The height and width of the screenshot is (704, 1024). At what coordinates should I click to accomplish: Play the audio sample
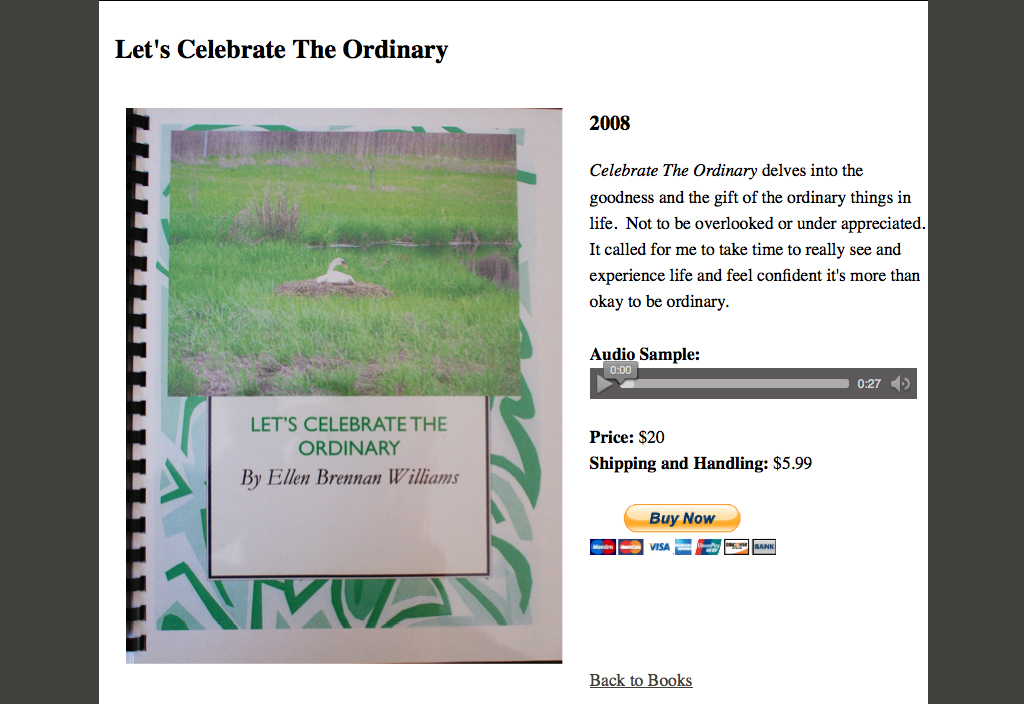[x=604, y=385]
